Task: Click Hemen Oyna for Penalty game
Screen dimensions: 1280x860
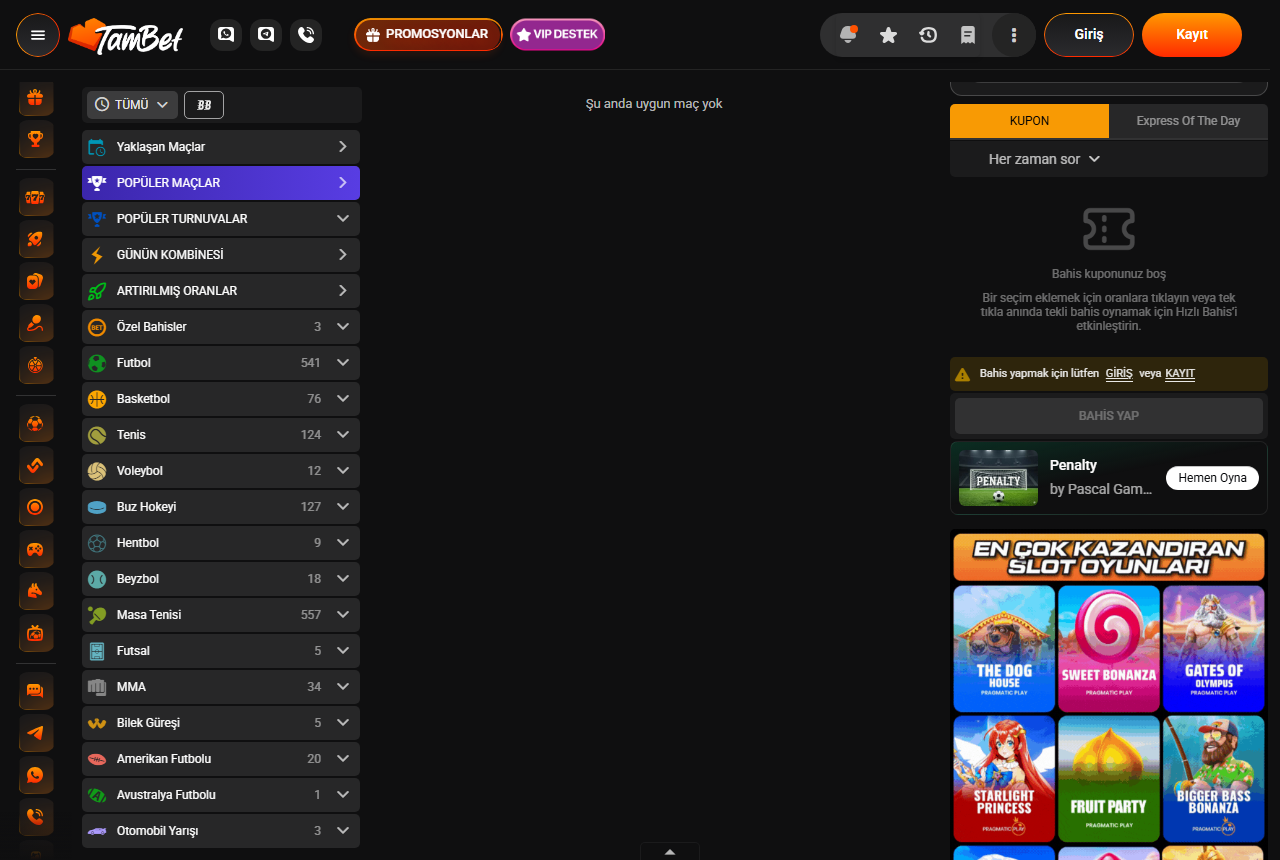Action: pos(1212,478)
